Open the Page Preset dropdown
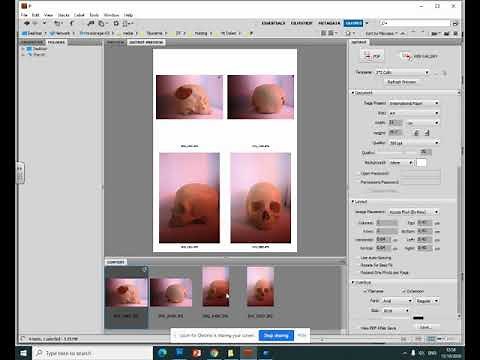Viewport: 480px width, 360px height. (x=414, y=103)
